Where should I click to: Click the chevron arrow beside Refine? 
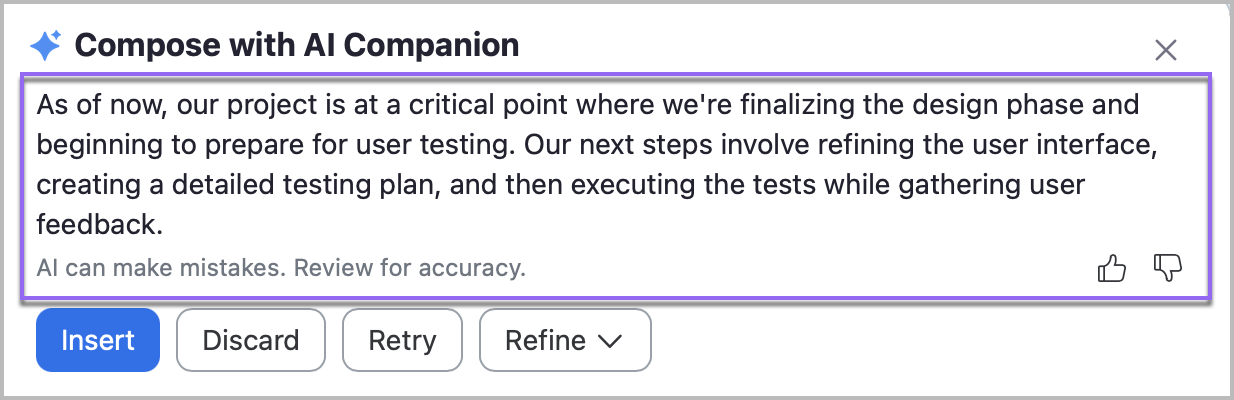(x=610, y=341)
